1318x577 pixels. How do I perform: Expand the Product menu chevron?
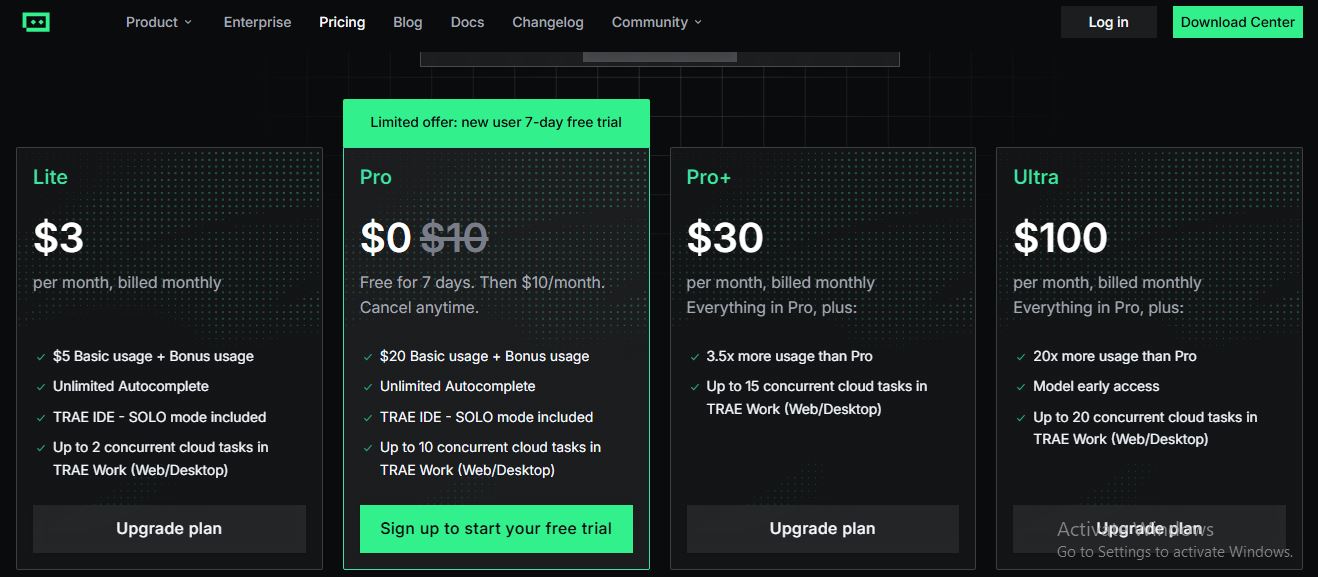188,22
